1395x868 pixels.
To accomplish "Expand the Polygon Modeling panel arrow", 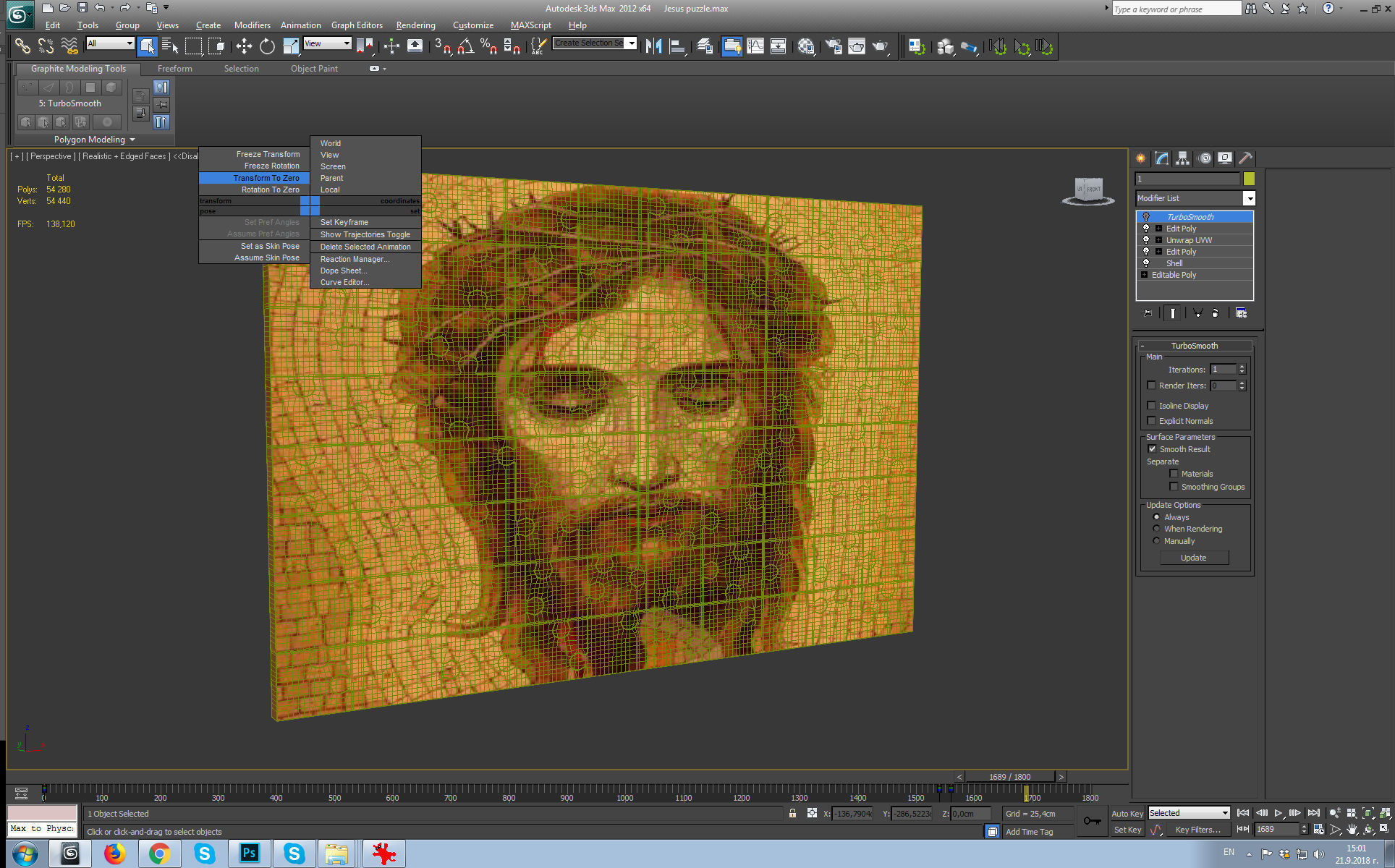I will [x=132, y=140].
